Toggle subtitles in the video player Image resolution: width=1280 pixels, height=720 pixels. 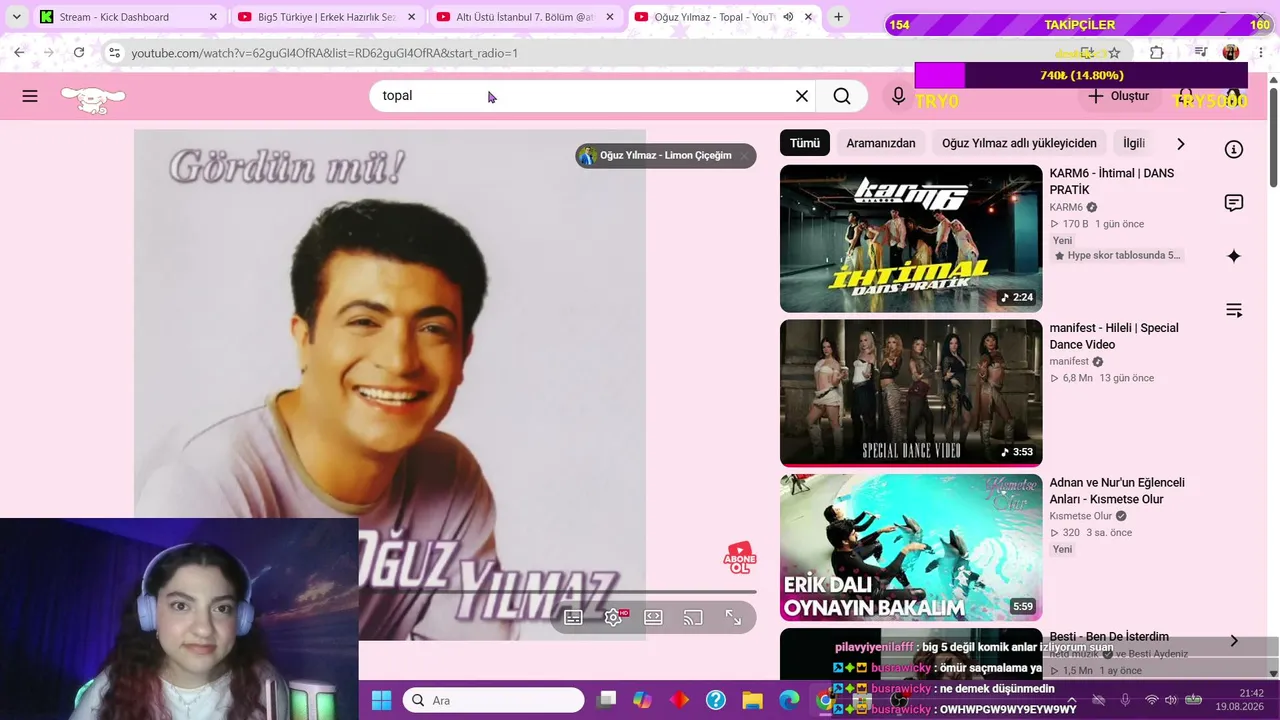point(573,618)
